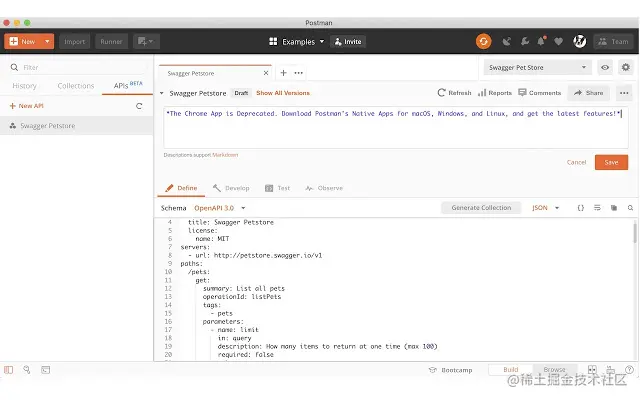Open manage environments gear icon

[x=625, y=67]
